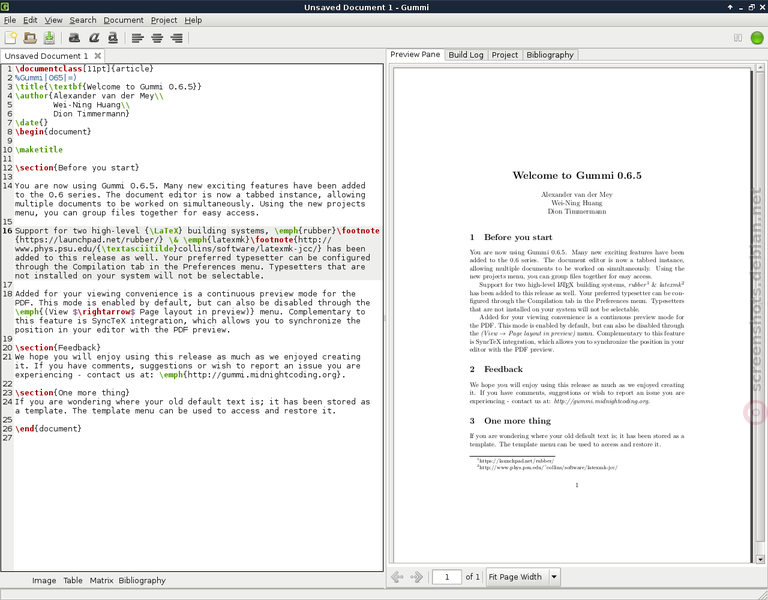
Task: Click the \section{One more thing} editor line
Action: click(x=72, y=393)
